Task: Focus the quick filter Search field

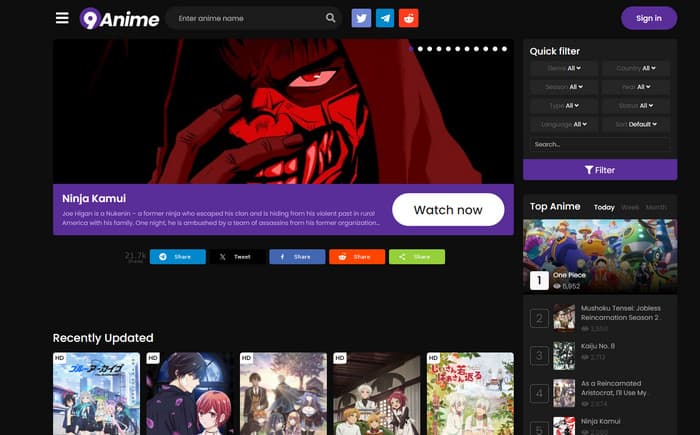Action: click(600, 144)
